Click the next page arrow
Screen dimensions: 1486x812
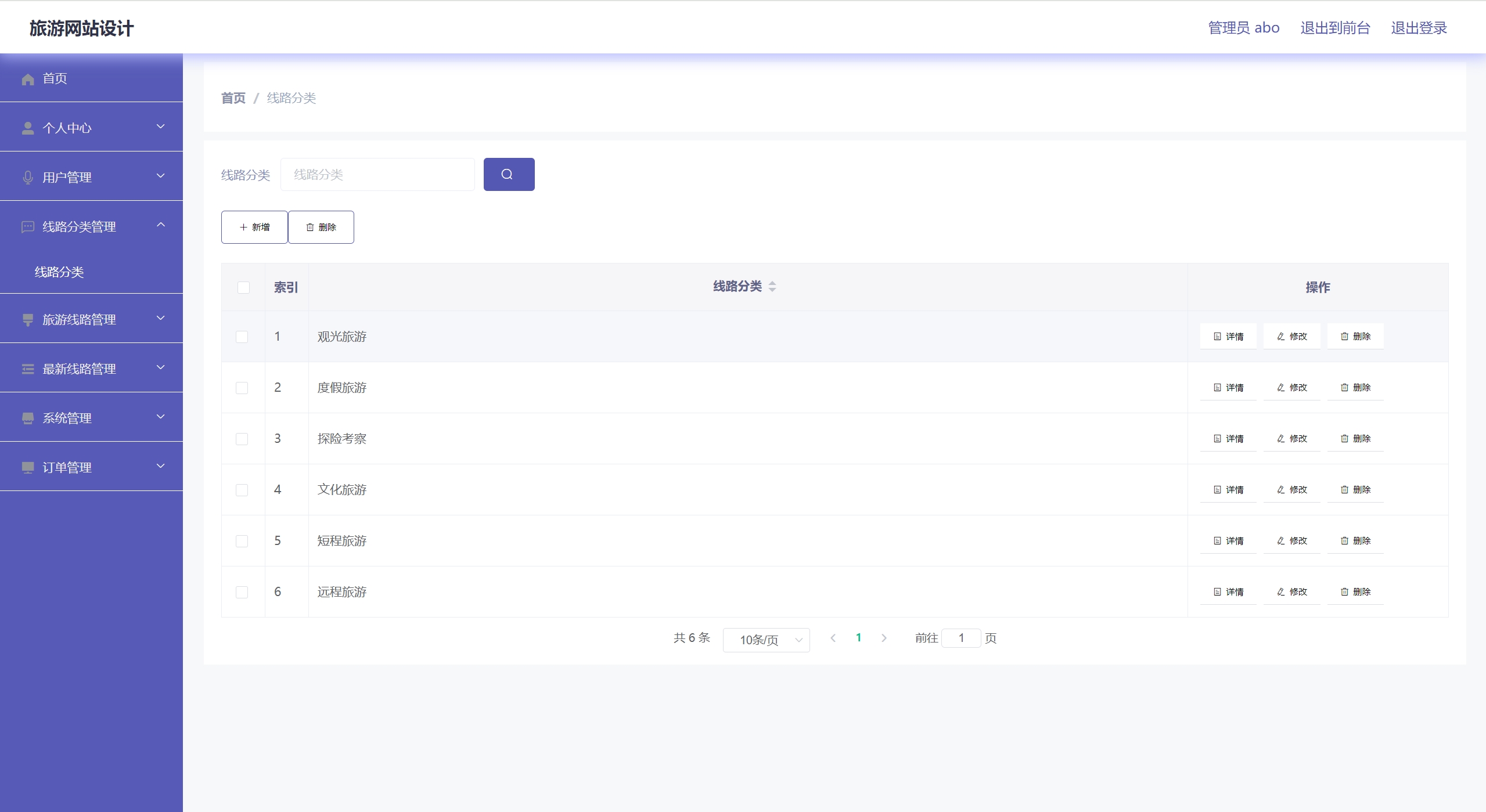[884, 638]
